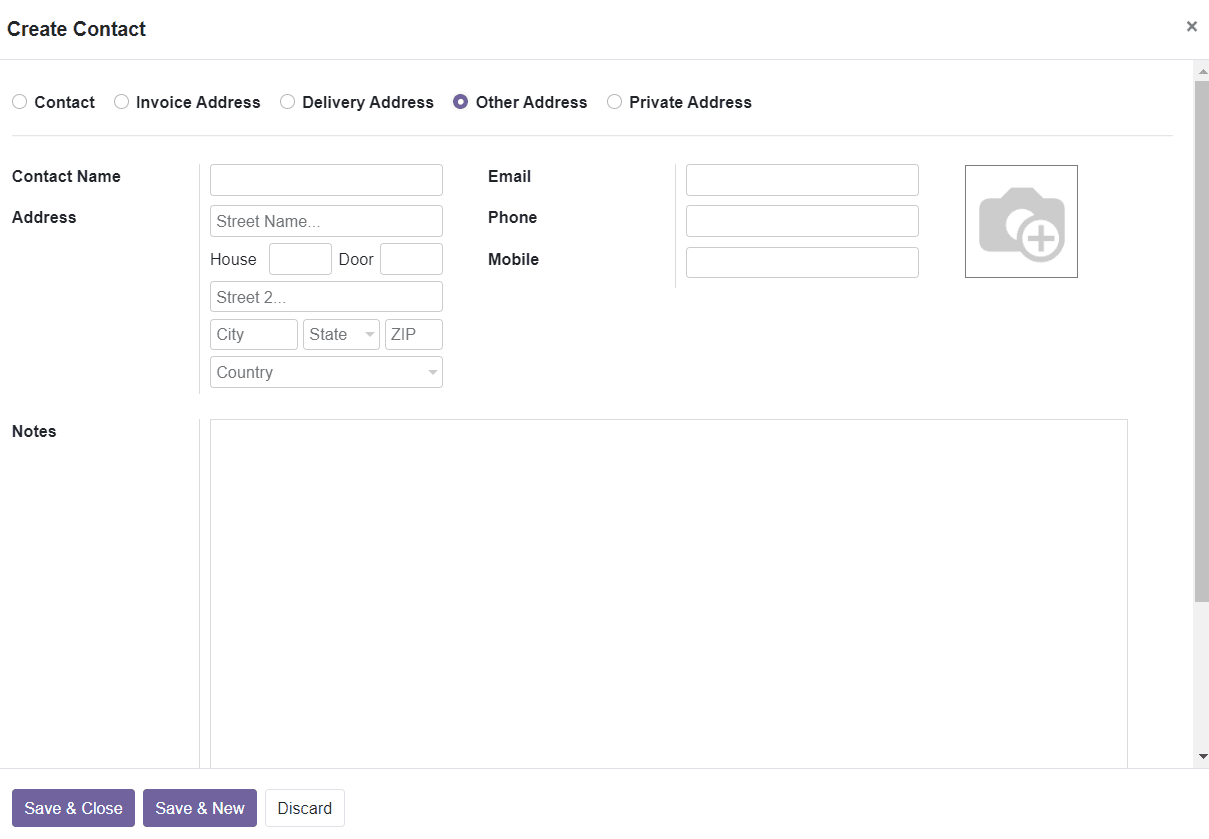Image resolution: width=1209 pixels, height=839 pixels.
Task: Click the Phone input field
Action: click(801, 220)
